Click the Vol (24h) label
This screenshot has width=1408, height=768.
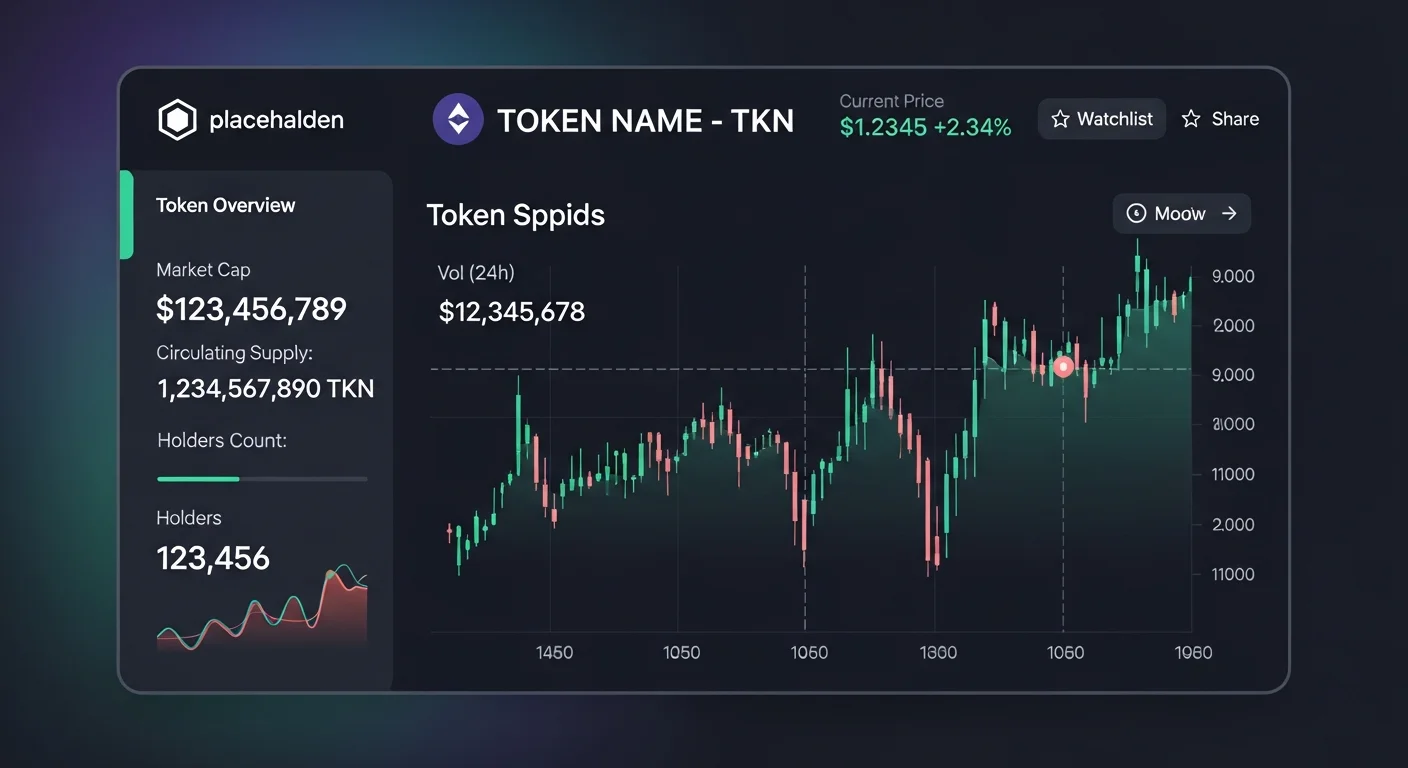[476, 273]
